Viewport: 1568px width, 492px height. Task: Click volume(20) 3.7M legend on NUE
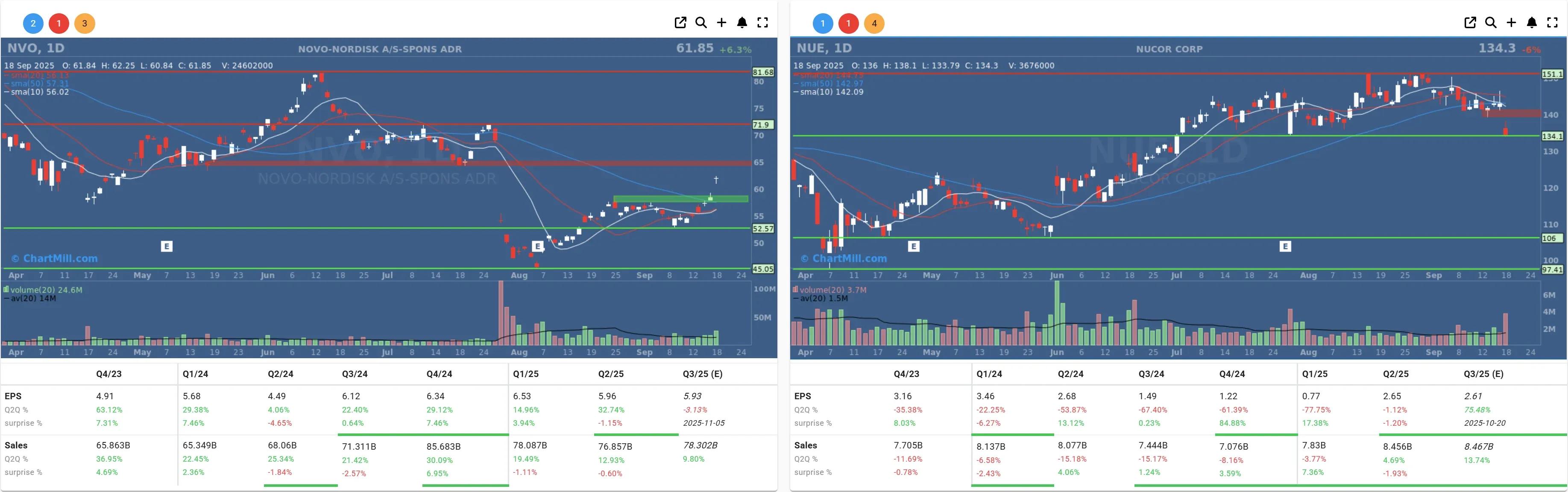[x=829, y=290]
